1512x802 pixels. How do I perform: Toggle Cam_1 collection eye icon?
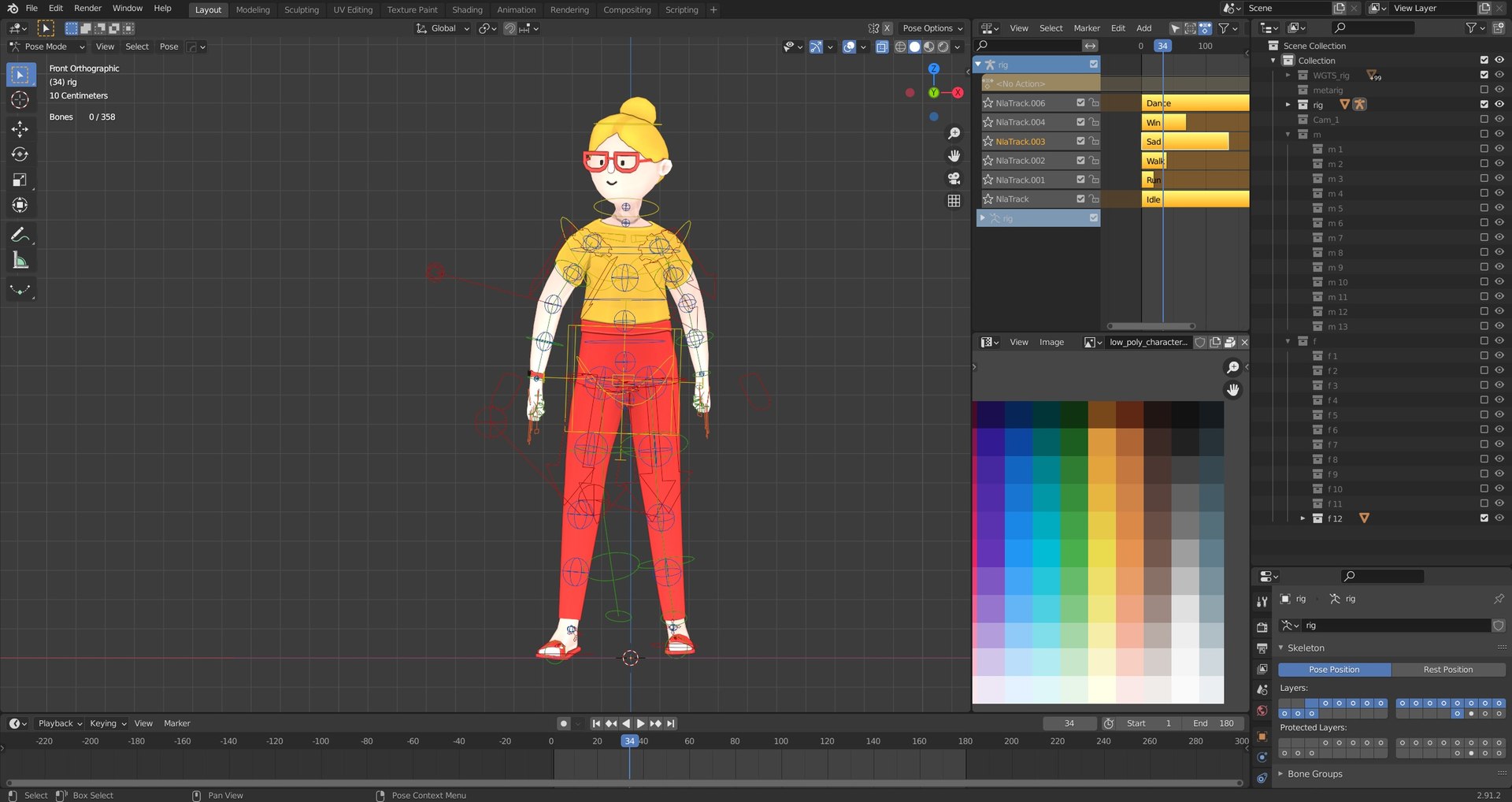click(1499, 120)
